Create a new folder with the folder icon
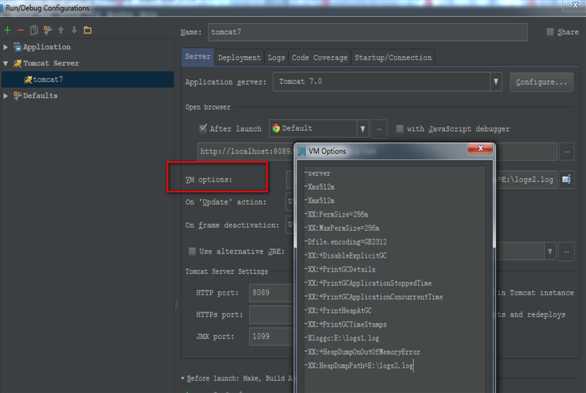Viewport: 586px width, 393px height. [x=87, y=30]
